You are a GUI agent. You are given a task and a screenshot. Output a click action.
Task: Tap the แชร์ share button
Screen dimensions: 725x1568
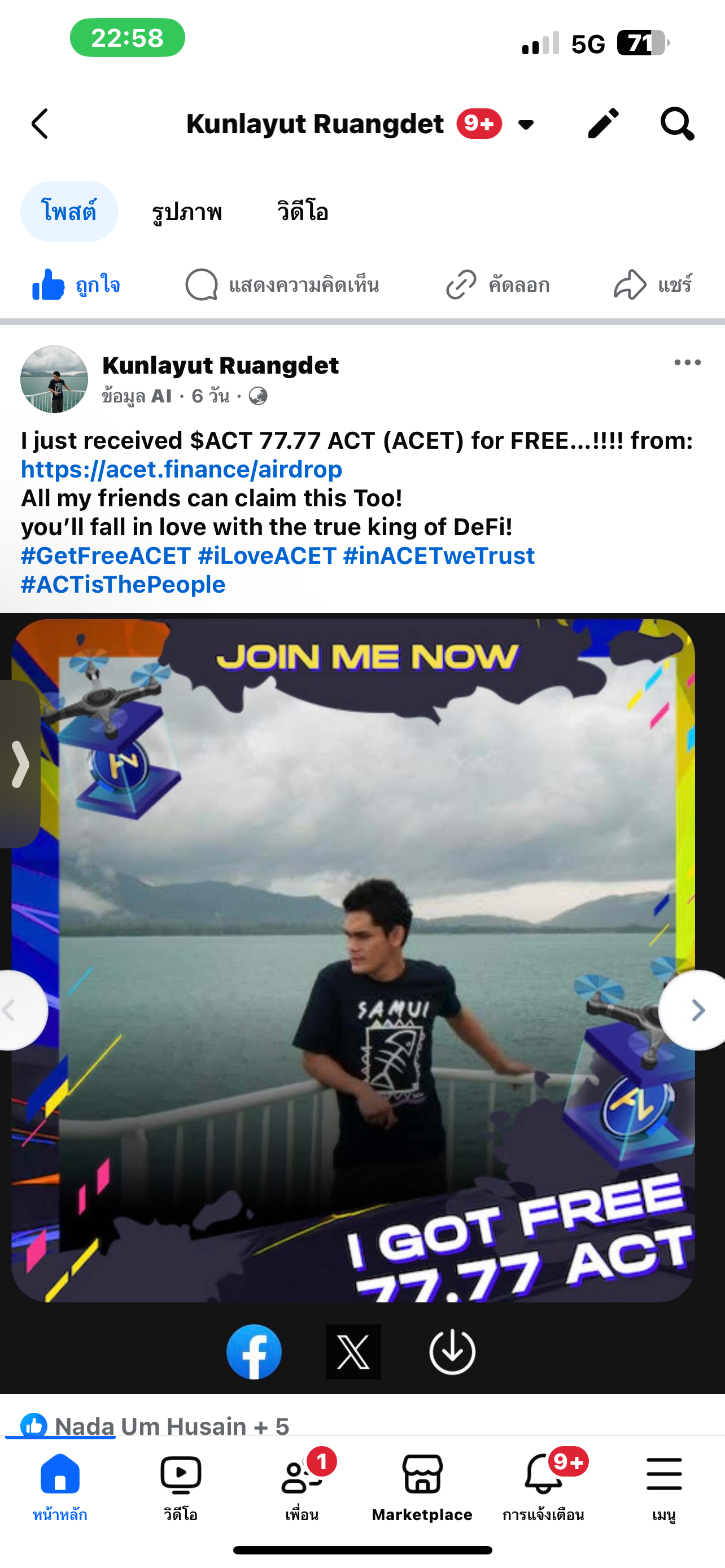(x=653, y=285)
